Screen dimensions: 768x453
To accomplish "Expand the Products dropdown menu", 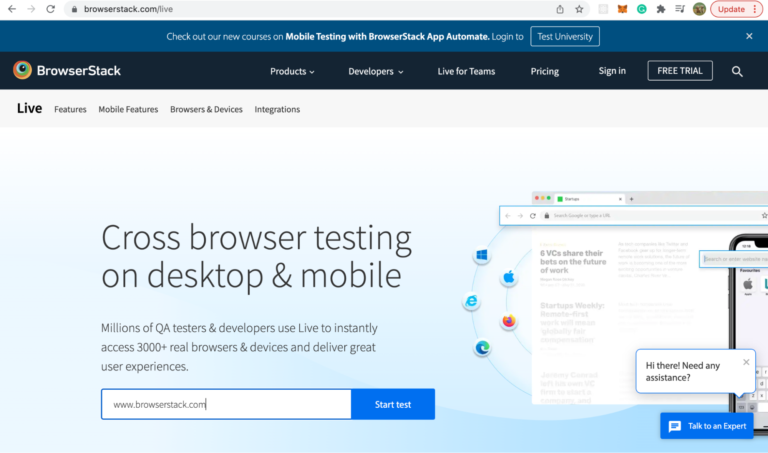I will [x=292, y=72].
